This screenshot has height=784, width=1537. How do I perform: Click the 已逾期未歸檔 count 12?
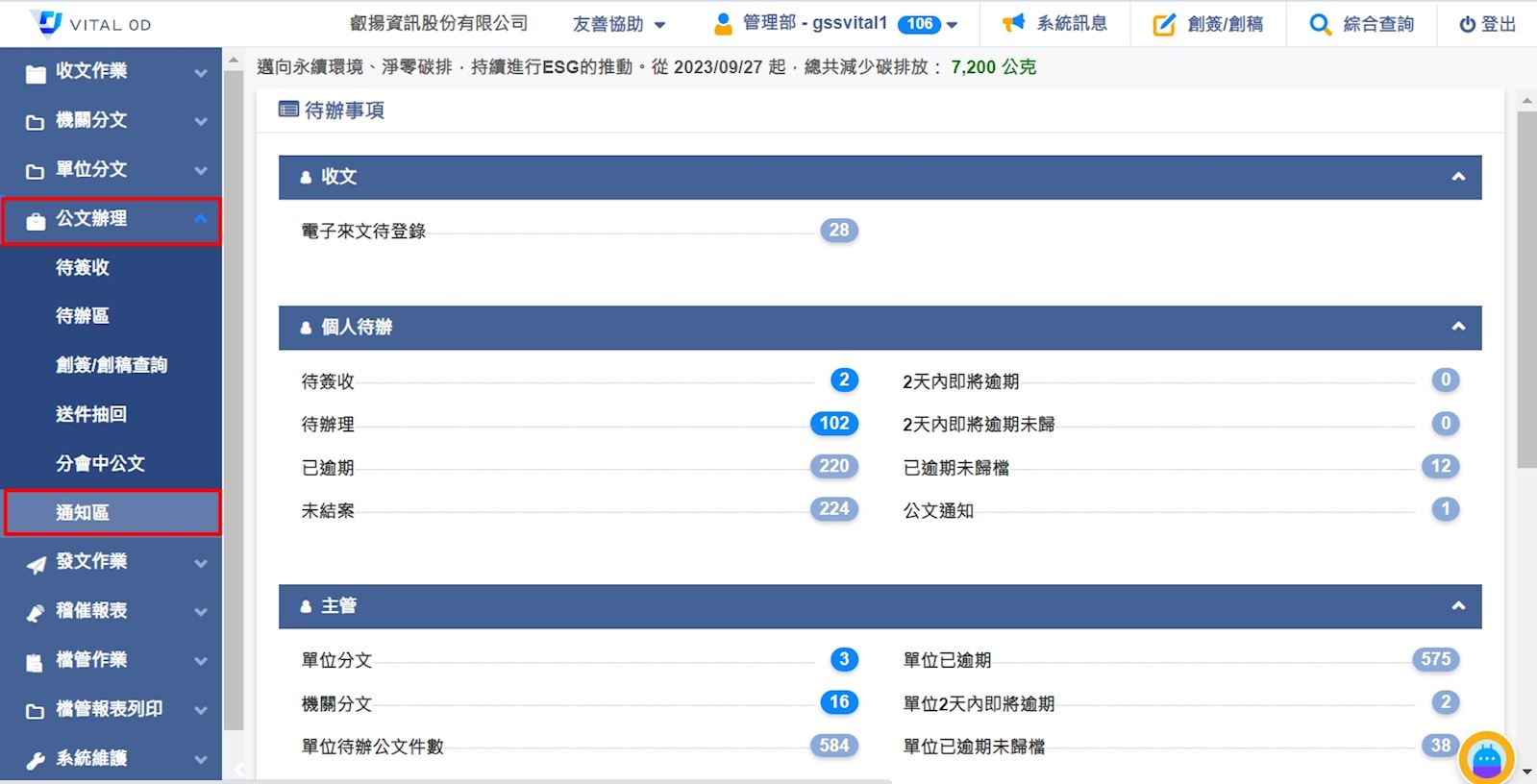[x=1440, y=467]
